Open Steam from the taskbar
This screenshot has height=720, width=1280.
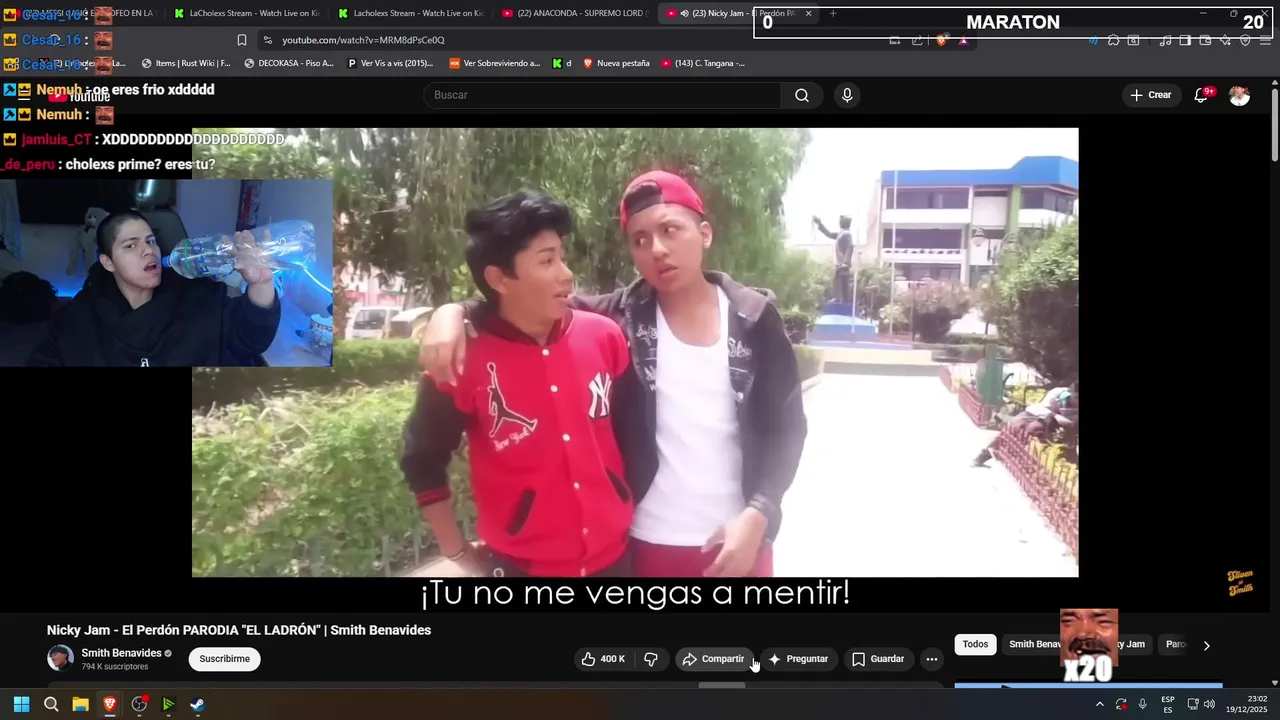[x=198, y=704]
